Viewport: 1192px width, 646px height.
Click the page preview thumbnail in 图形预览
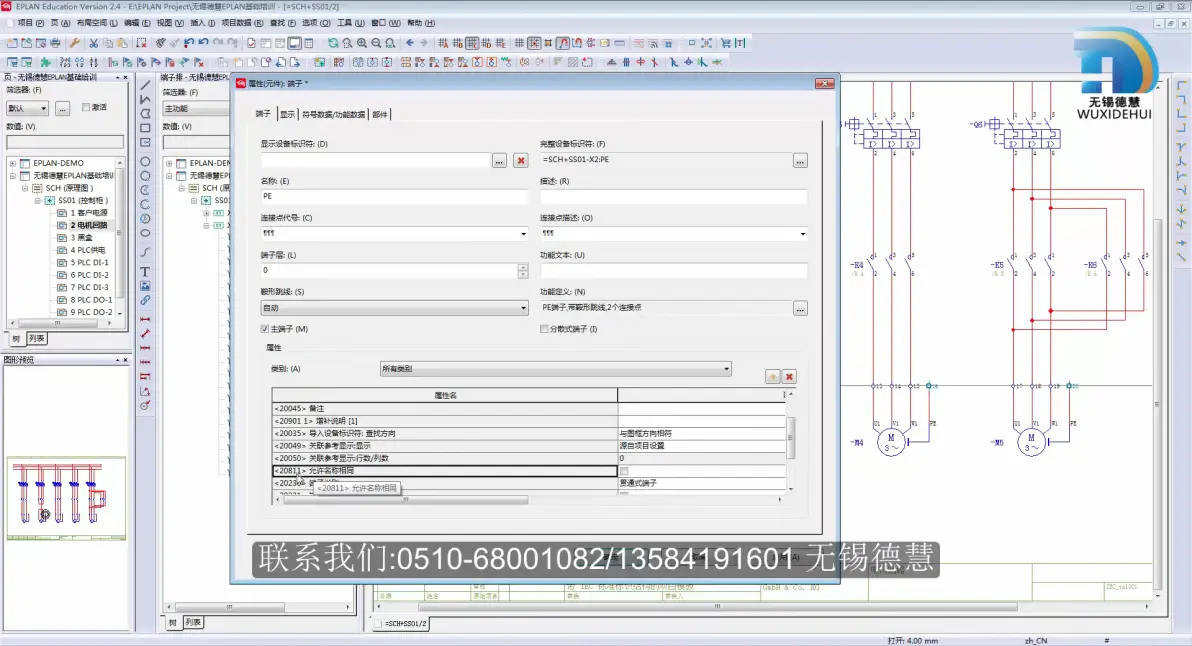66,498
